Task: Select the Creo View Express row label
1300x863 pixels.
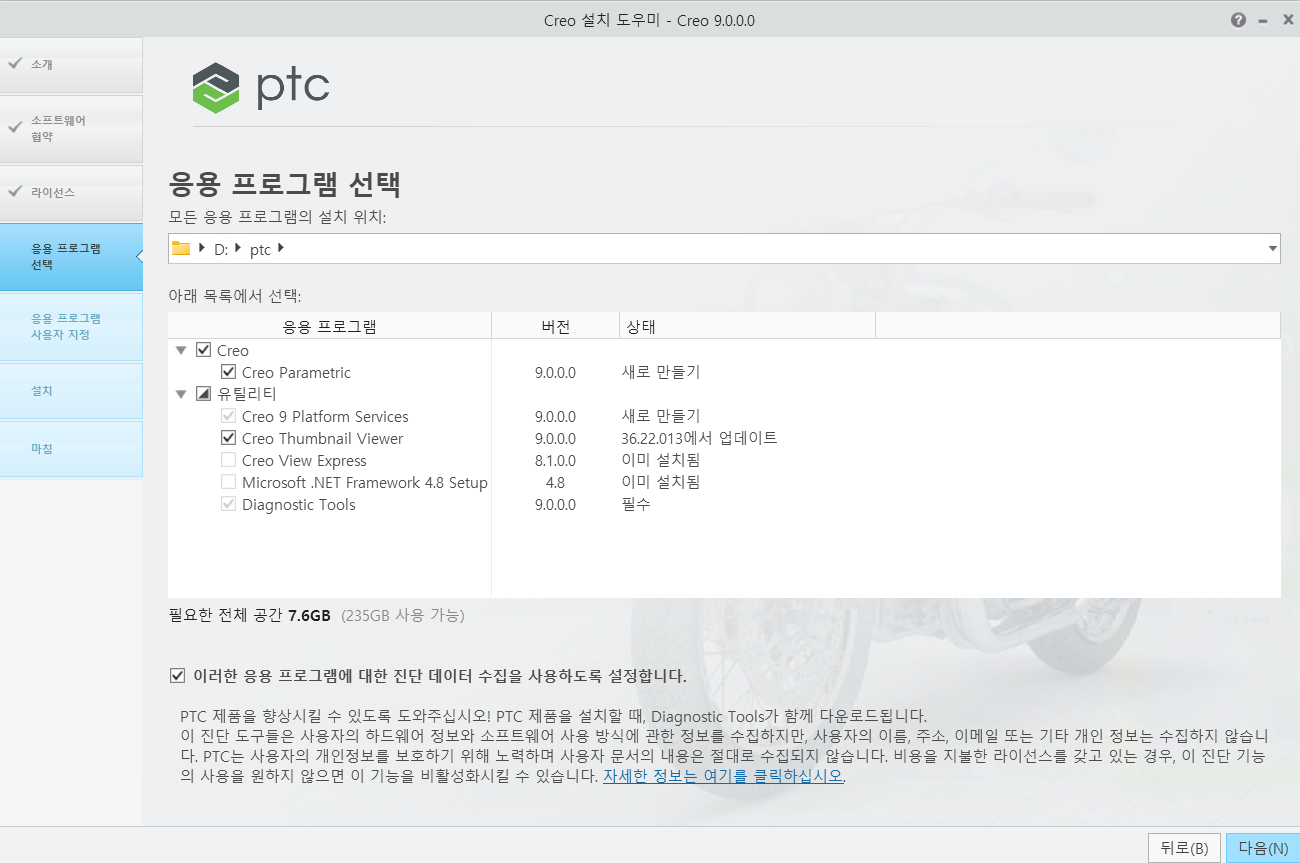Action: tap(304, 461)
